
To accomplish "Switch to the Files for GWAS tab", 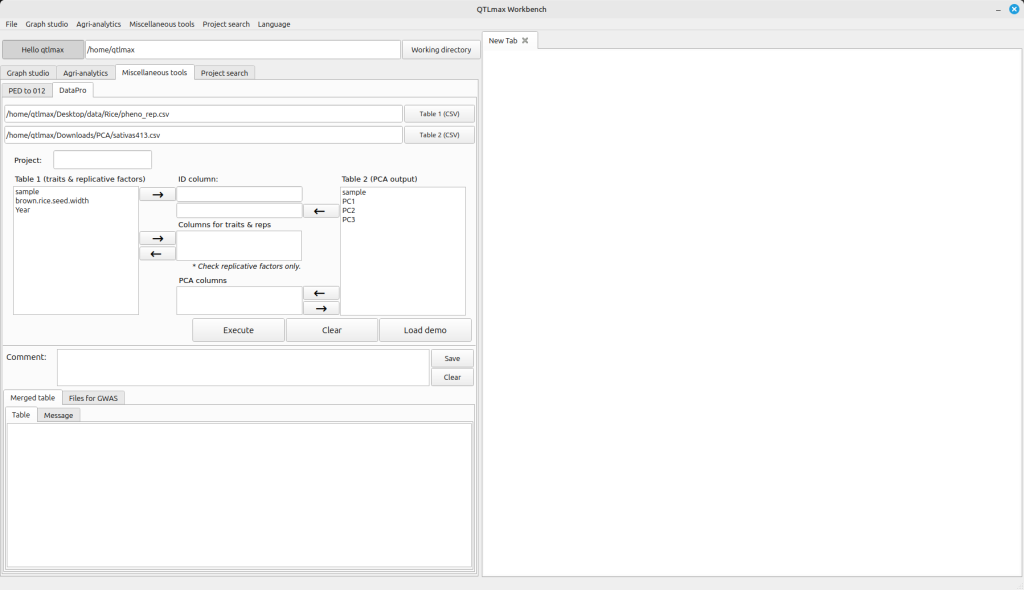I will tap(93, 398).
